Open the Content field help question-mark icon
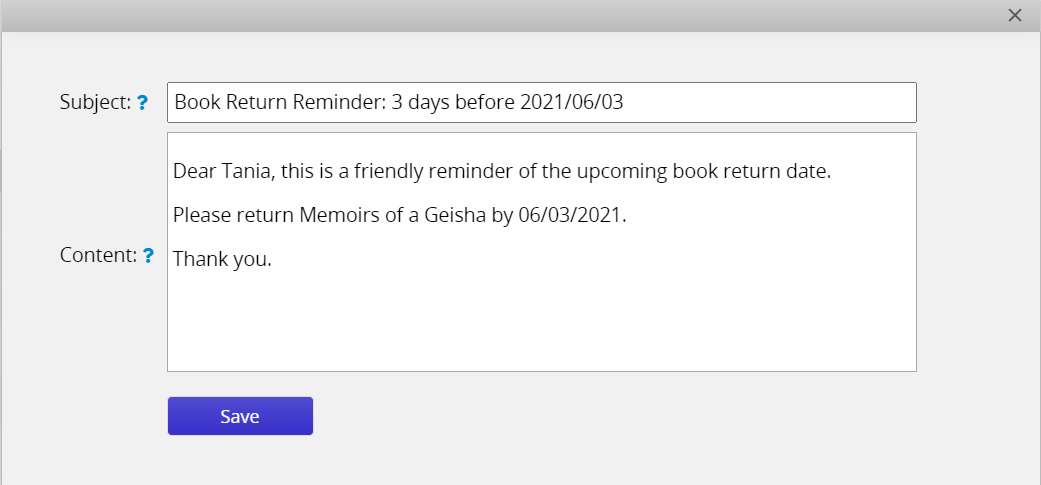The height and width of the screenshot is (485, 1041). point(149,255)
